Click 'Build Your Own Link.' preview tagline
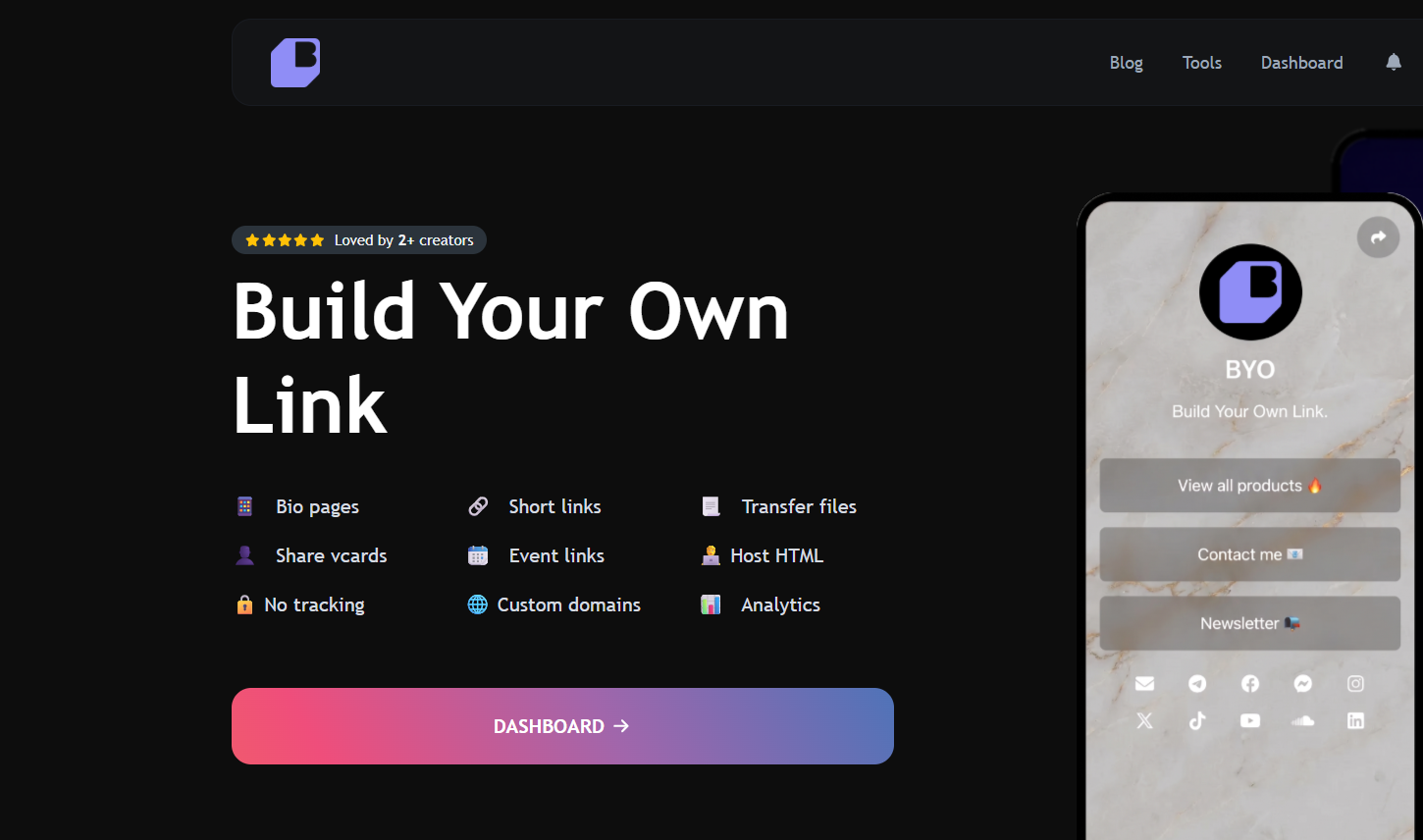Image resolution: width=1423 pixels, height=840 pixels. pyautogui.click(x=1249, y=411)
